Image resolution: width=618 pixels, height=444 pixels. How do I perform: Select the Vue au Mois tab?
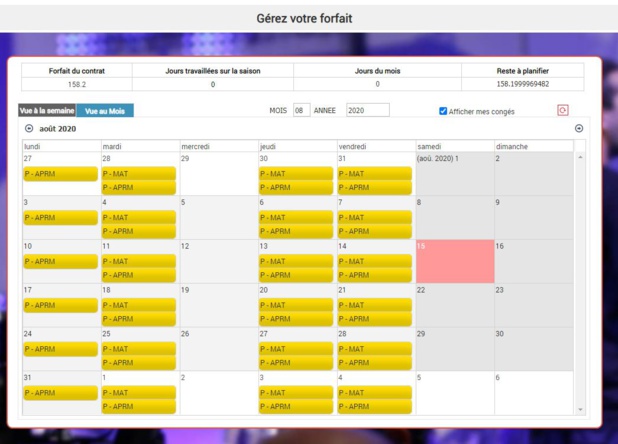point(104,111)
